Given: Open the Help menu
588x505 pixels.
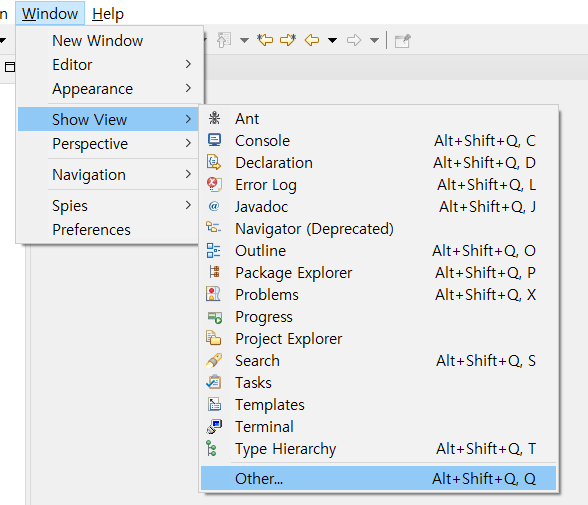Looking at the screenshot, I should [108, 14].
